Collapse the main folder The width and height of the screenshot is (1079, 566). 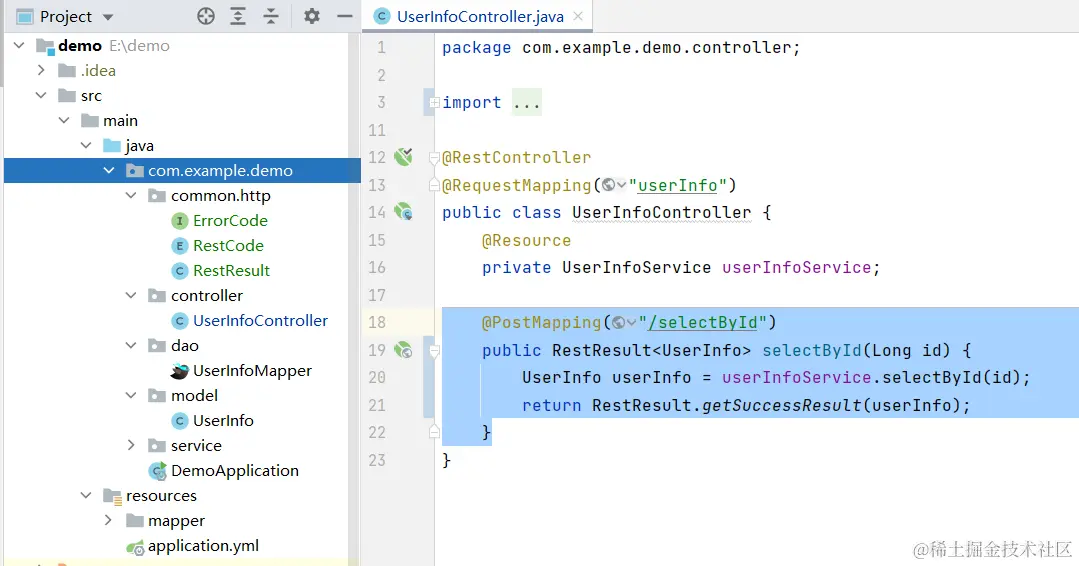[64, 120]
